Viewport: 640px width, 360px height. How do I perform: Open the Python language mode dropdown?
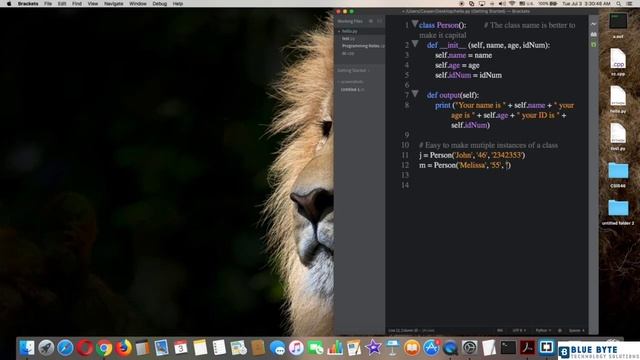(543, 331)
